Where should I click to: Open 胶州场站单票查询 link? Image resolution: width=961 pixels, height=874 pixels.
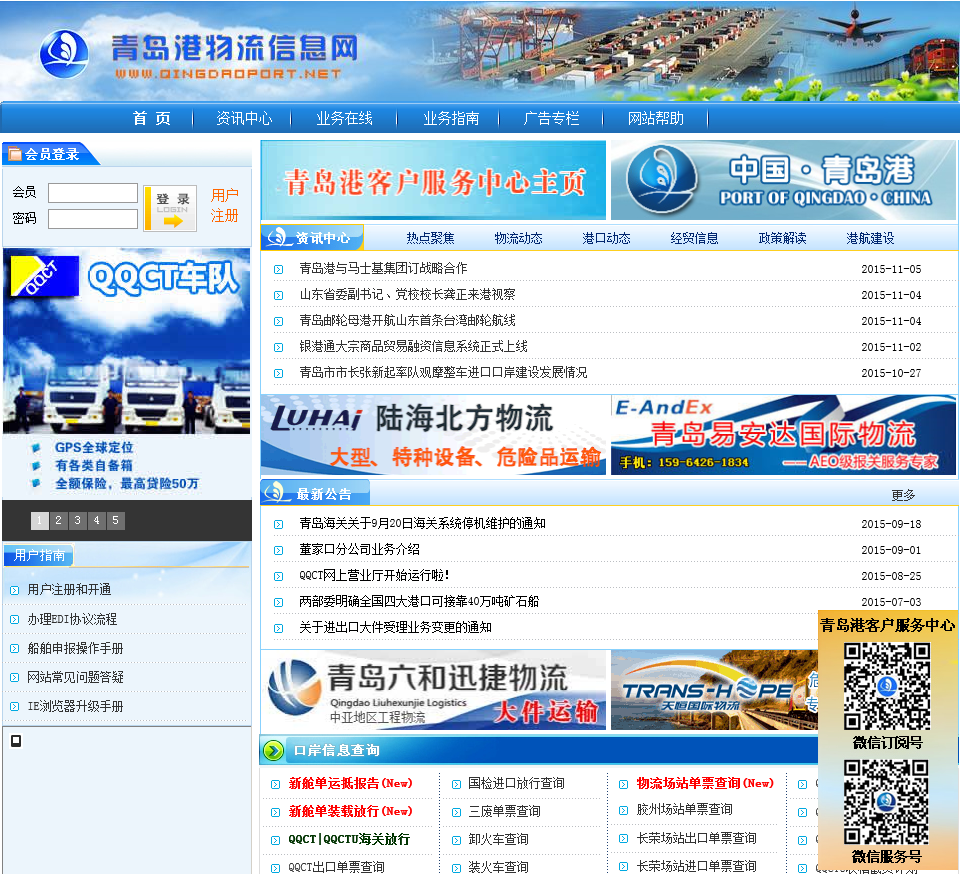coord(684,810)
